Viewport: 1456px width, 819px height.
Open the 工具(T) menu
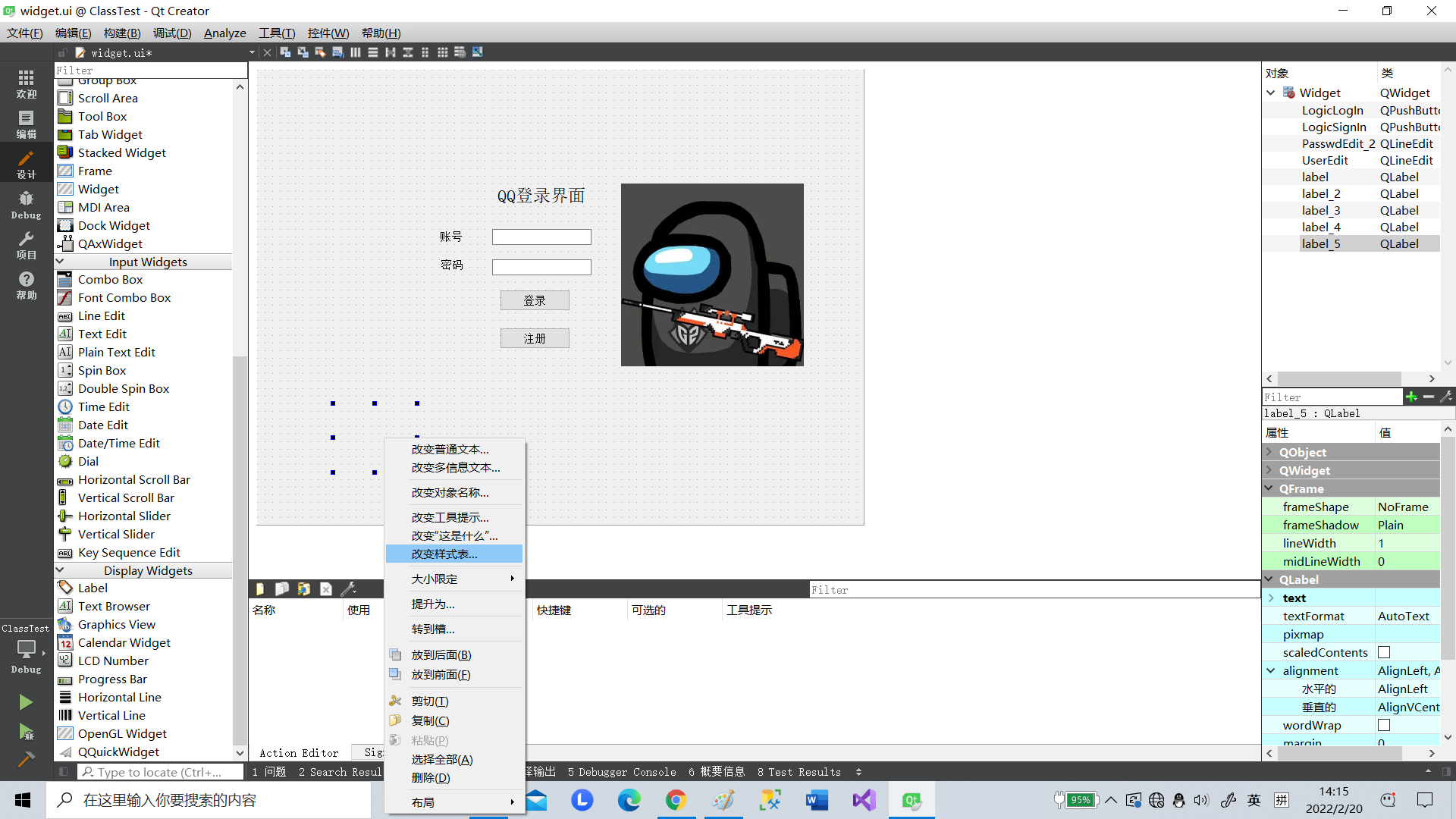[x=276, y=33]
